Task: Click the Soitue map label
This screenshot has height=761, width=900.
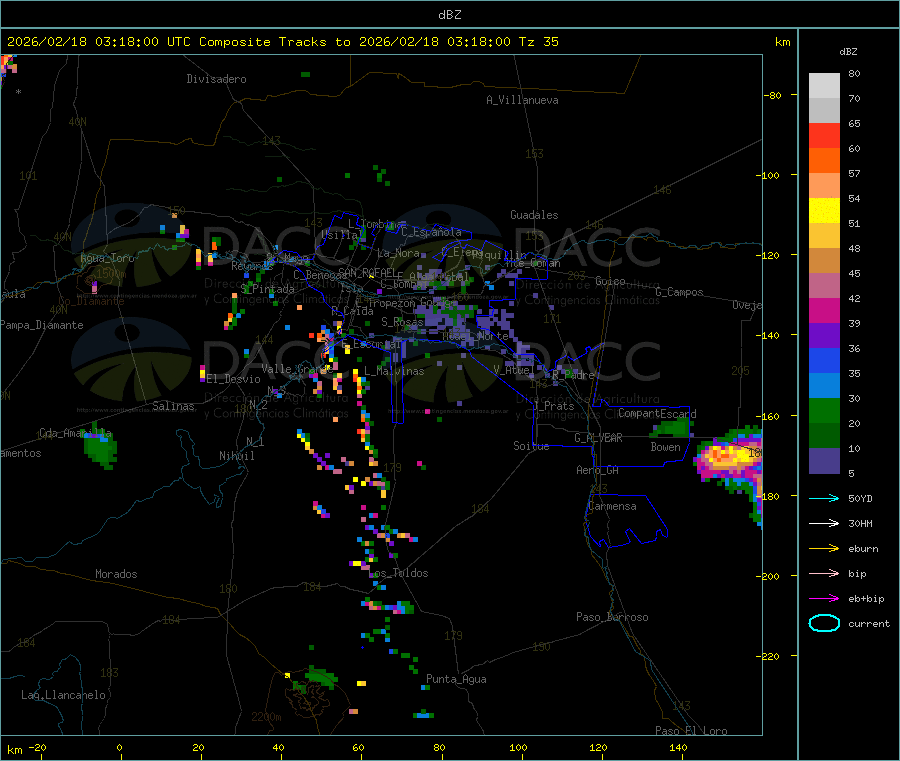Action: [531, 446]
